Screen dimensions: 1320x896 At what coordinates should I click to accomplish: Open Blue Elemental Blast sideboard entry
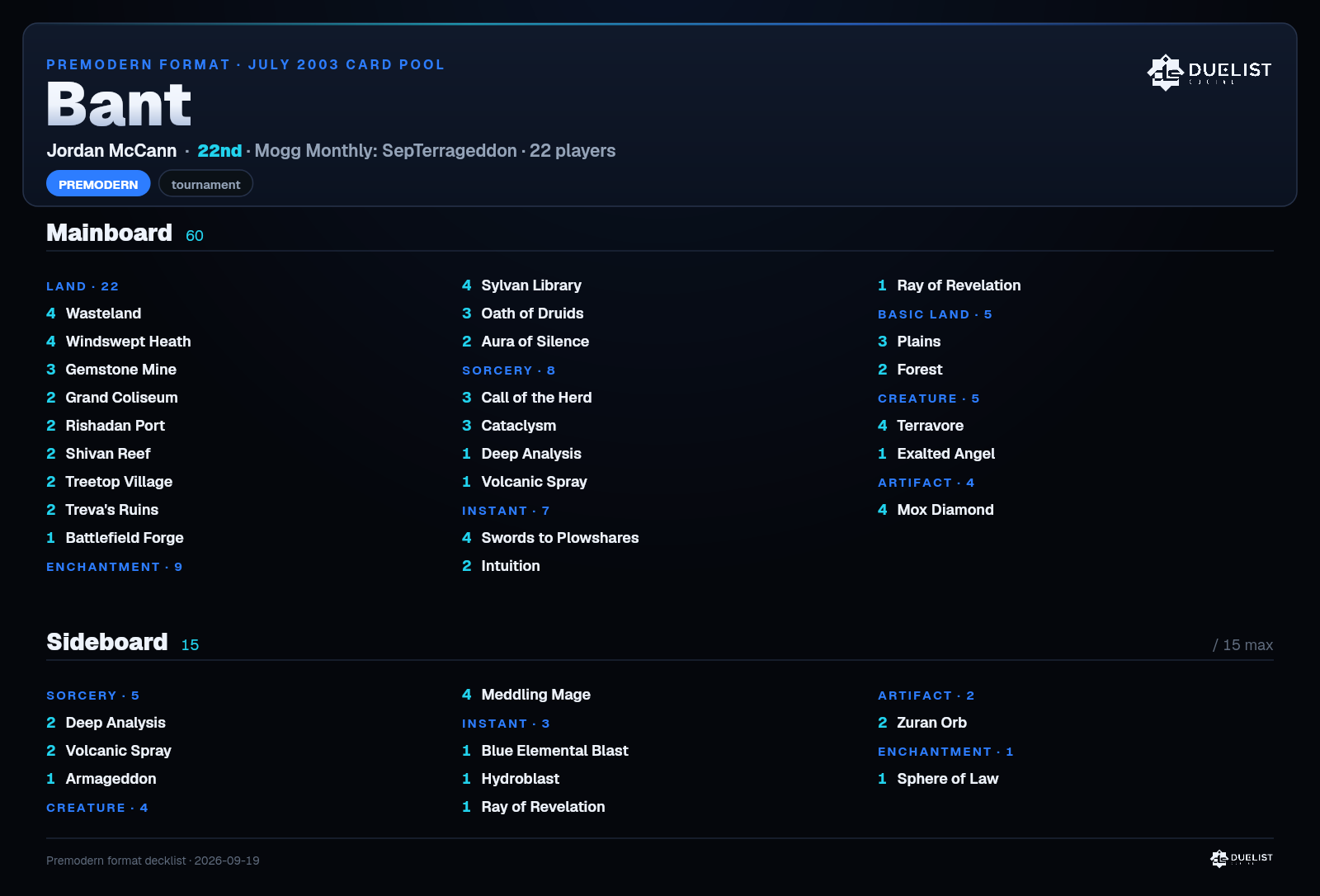(x=545, y=751)
